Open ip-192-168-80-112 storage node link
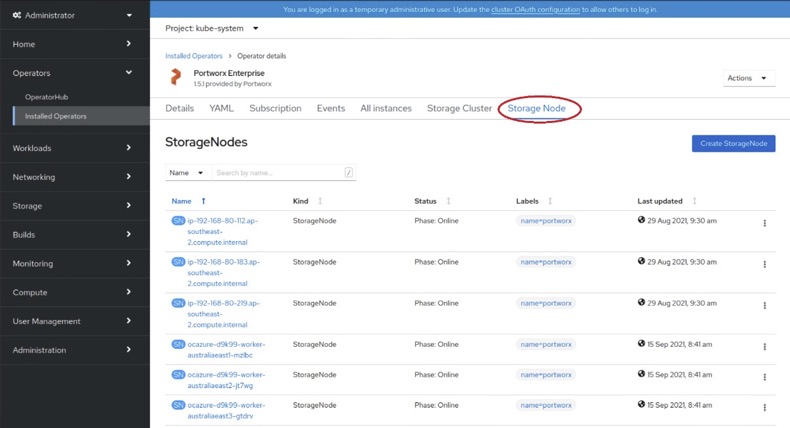Image resolution: width=790 pixels, height=428 pixels. click(x=222, y=231)
